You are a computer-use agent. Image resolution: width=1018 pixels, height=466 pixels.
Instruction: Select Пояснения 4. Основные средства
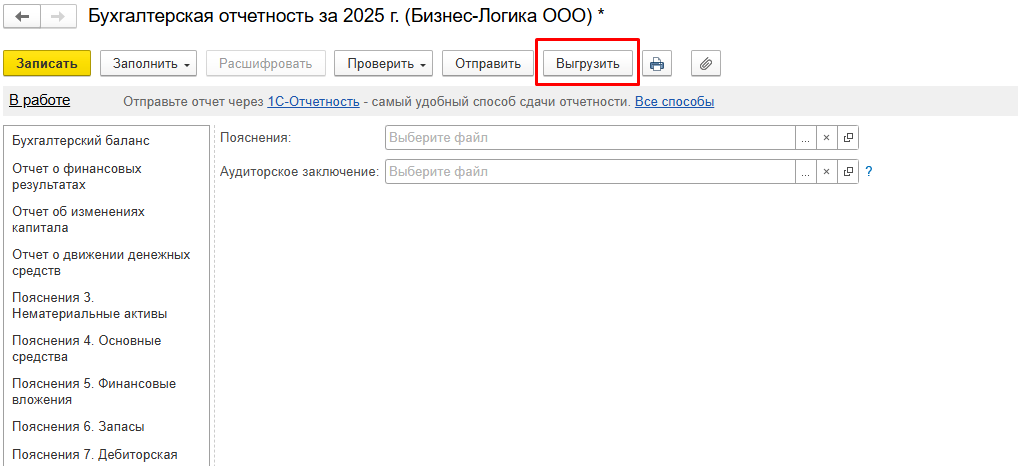coord(87,349)
